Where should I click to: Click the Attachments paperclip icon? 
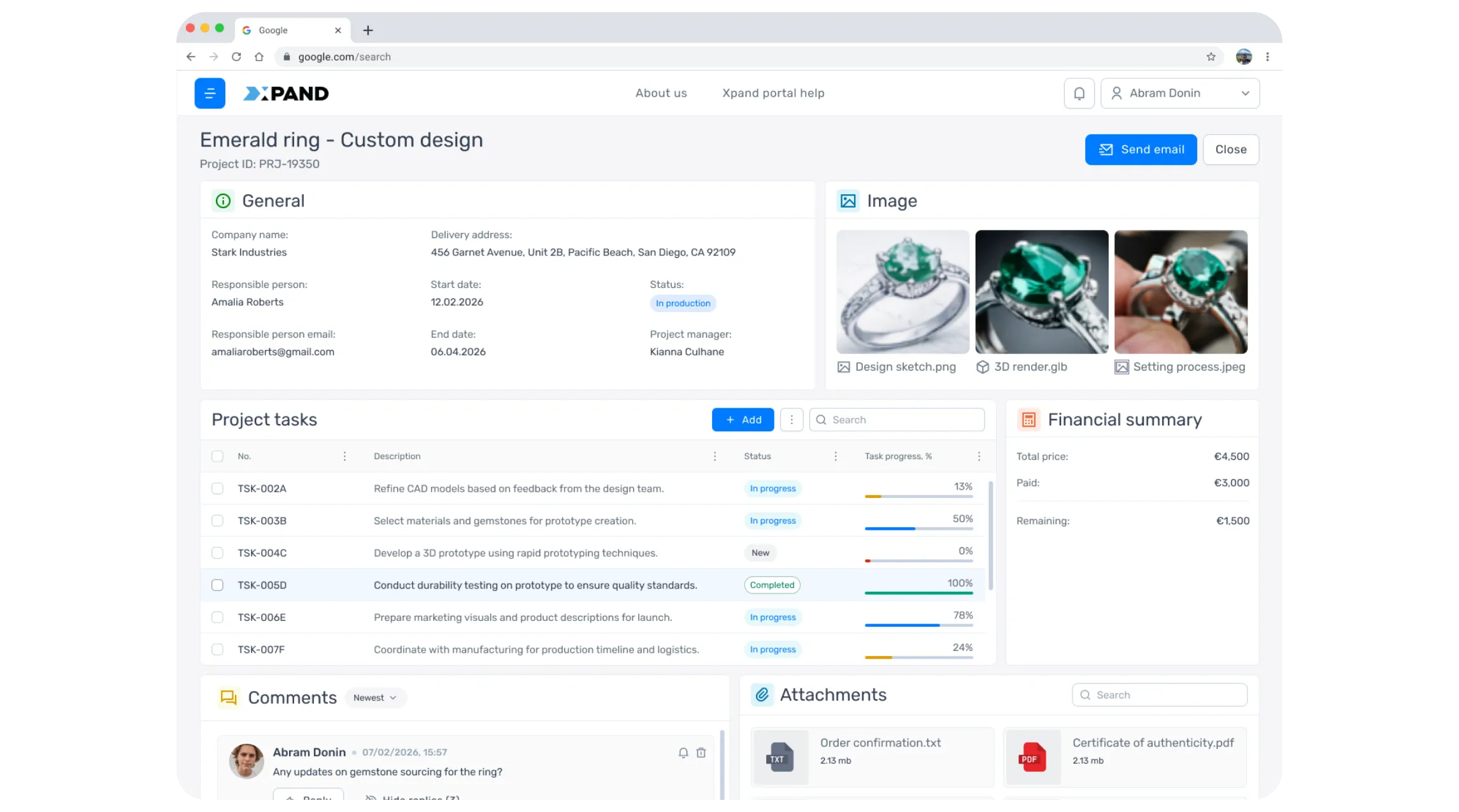(x=762, y=695)
